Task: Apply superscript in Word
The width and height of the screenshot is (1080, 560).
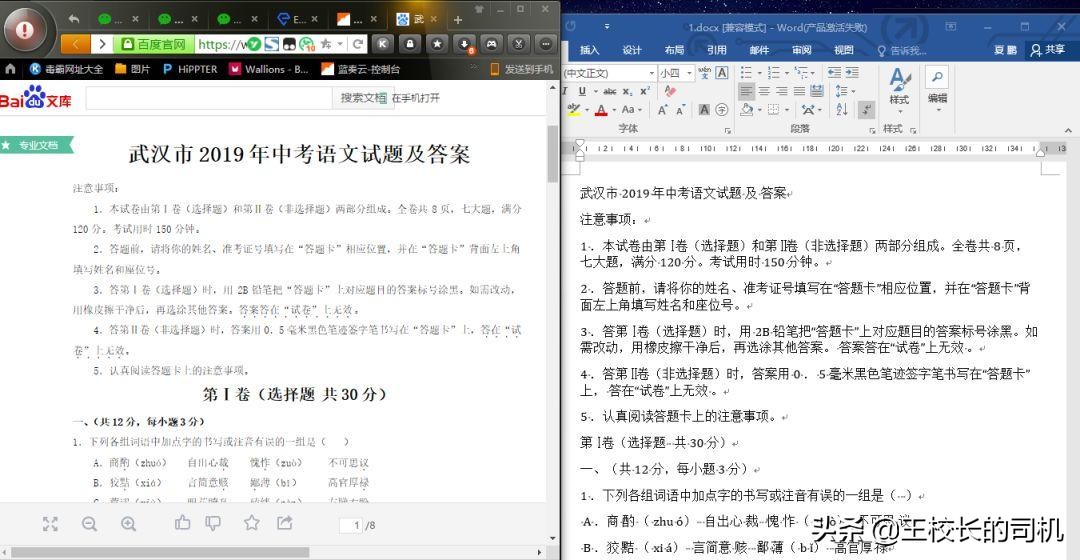Action: [x=645, y=91]
